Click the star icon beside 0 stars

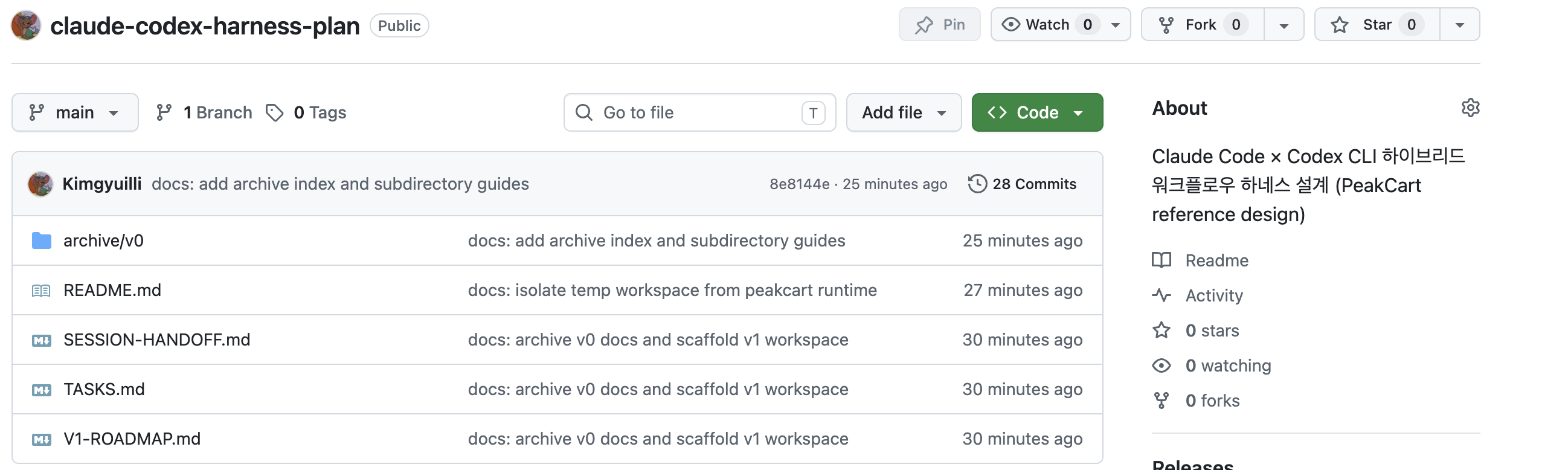click(1161, 330)
